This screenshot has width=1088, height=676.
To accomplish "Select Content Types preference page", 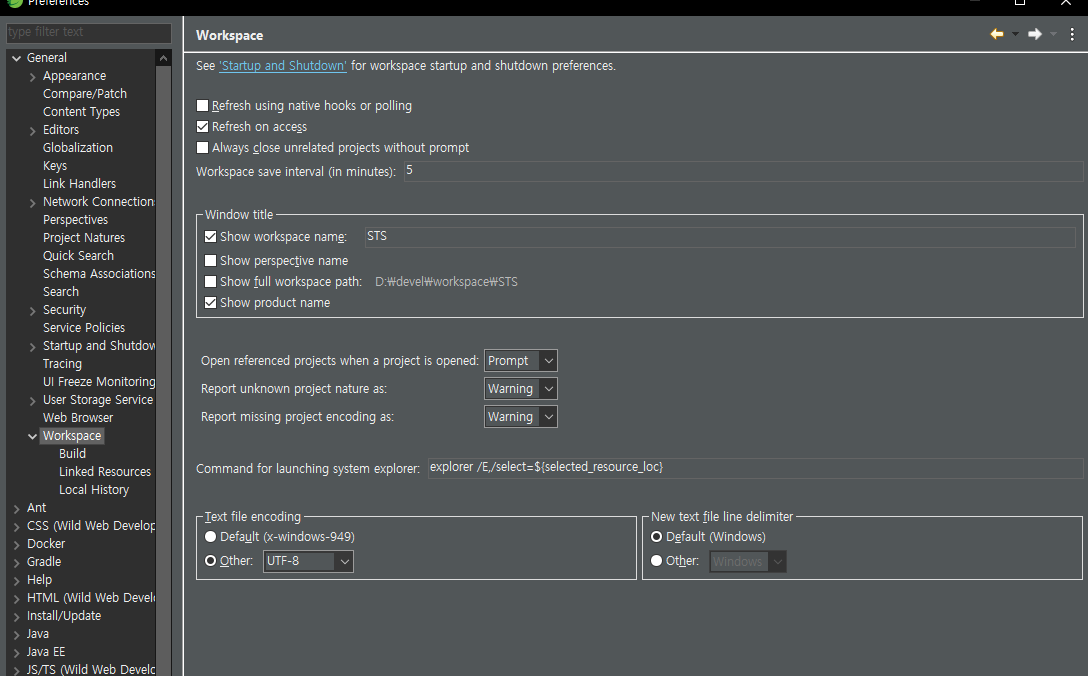I will pos(81,112).
